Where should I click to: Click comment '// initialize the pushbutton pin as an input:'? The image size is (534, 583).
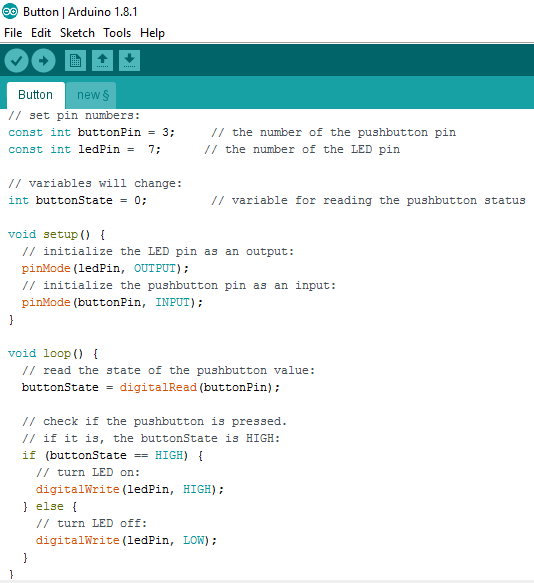tap(179, 285)
